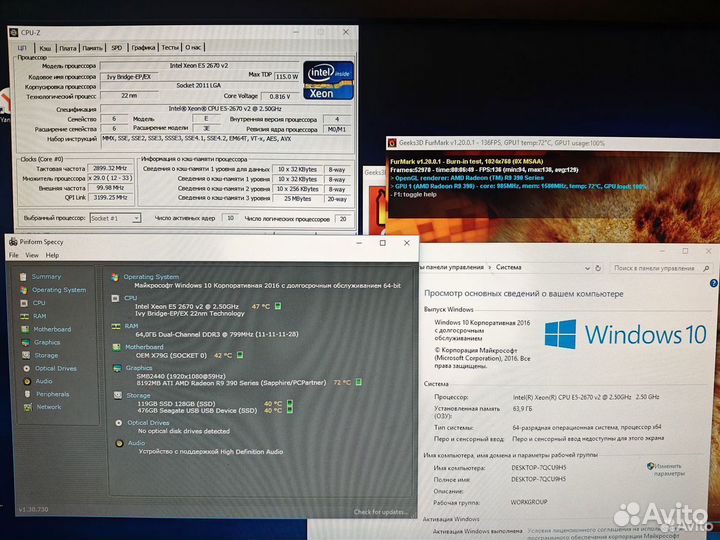Open the File menu in Speccy

point(14,255)
